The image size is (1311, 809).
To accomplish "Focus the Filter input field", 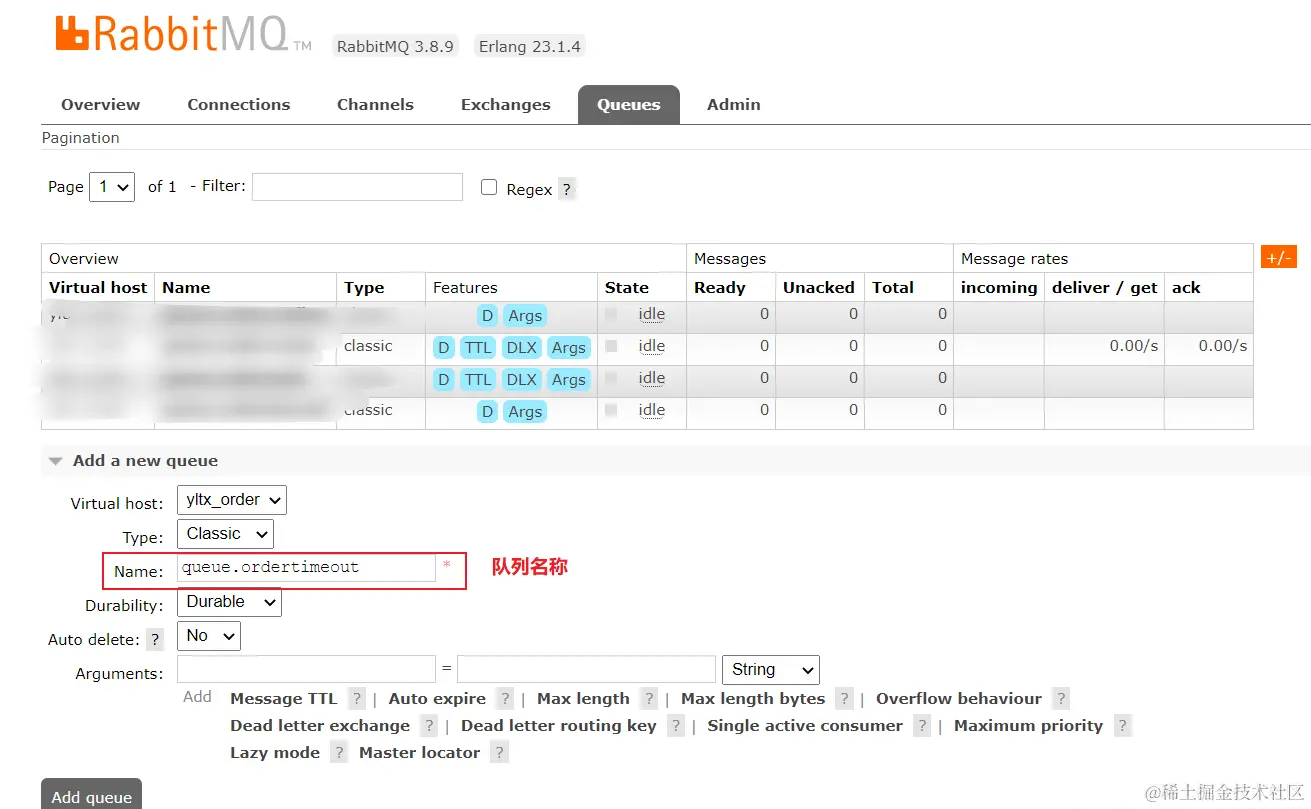I will [x=357, y=187].
